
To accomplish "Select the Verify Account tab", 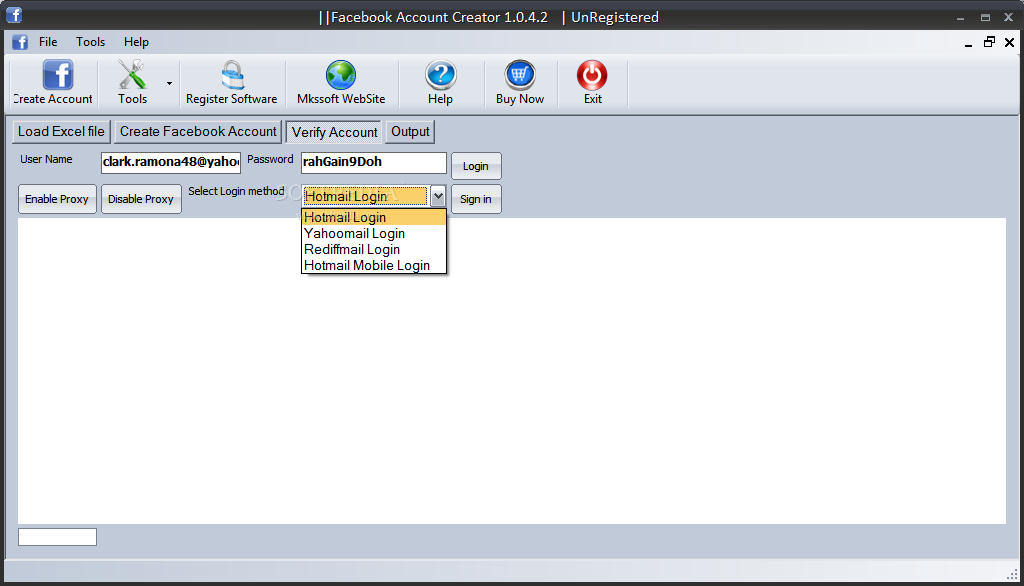I will [334, 132].
